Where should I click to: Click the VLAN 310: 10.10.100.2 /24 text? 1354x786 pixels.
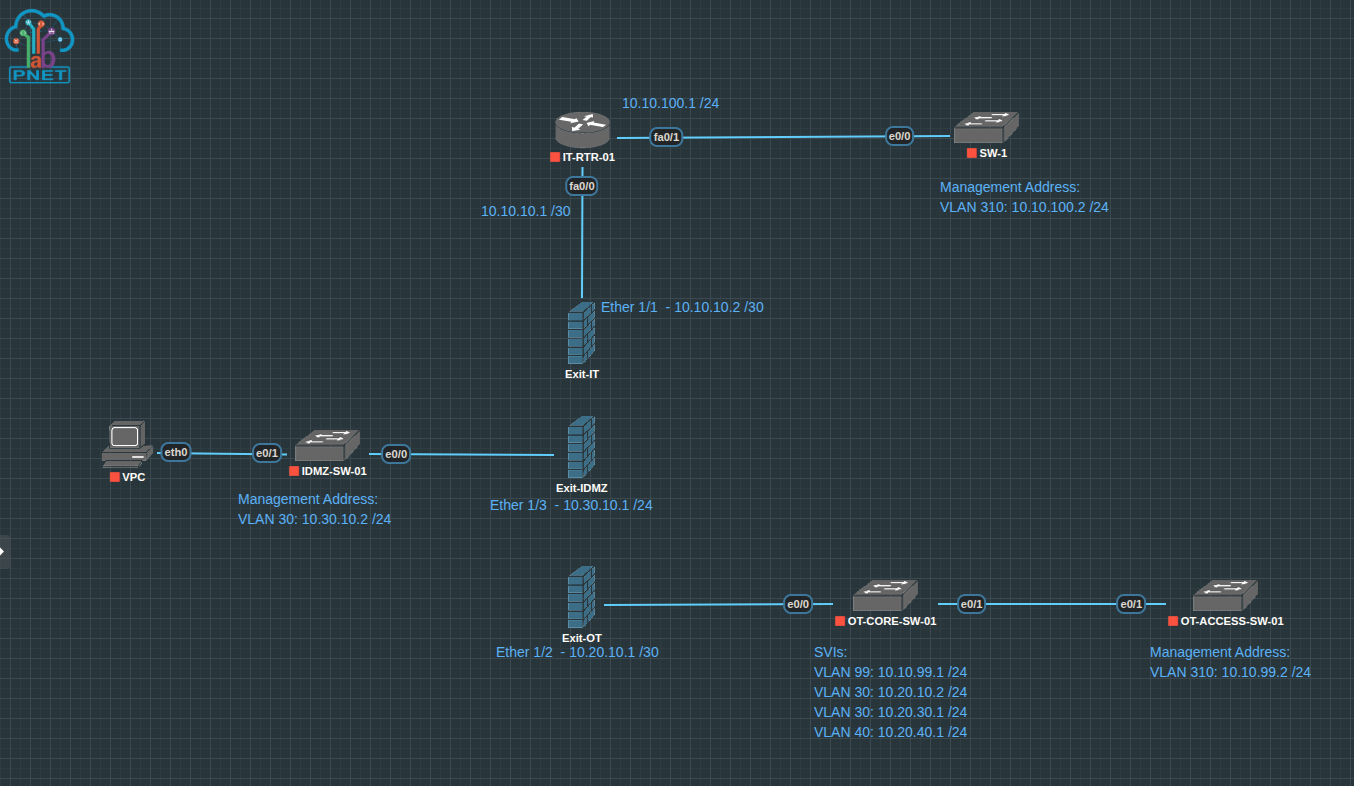click(1024, 207)
